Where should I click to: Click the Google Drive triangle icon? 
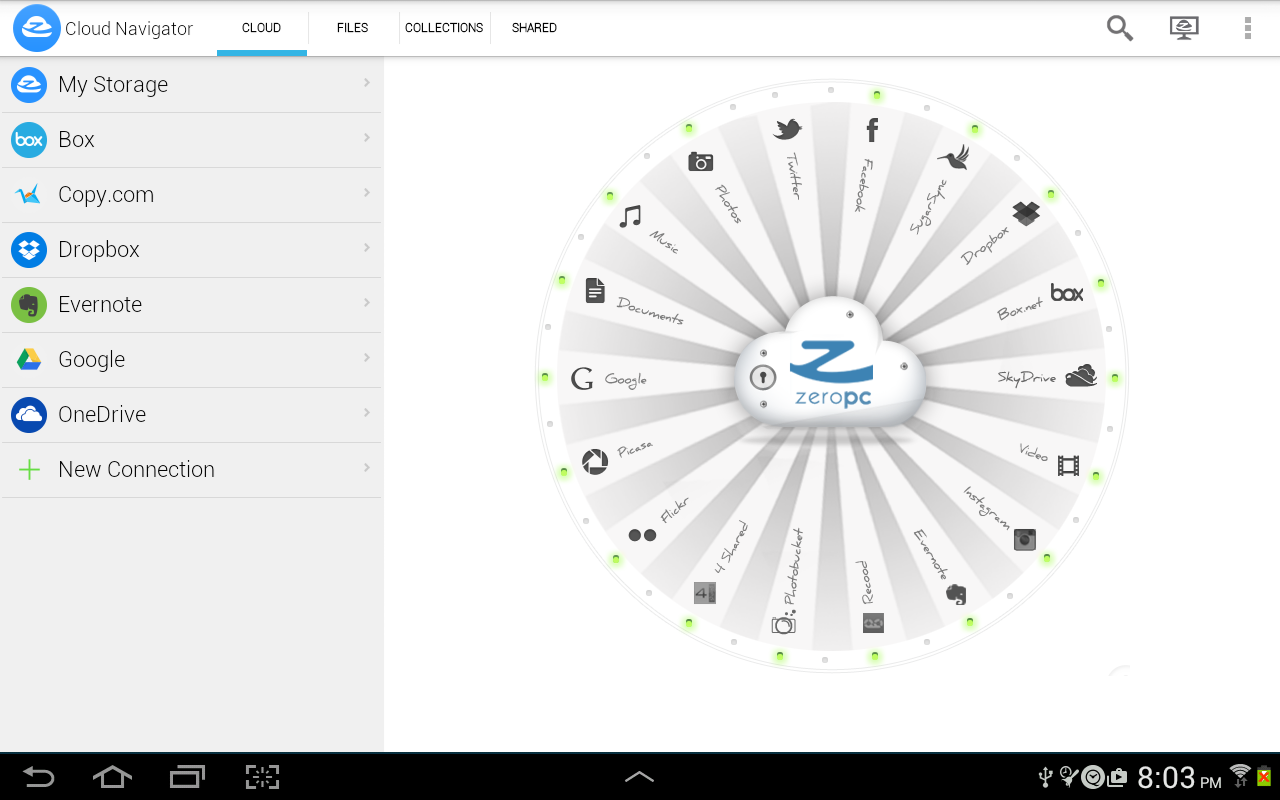coord(29,360)
